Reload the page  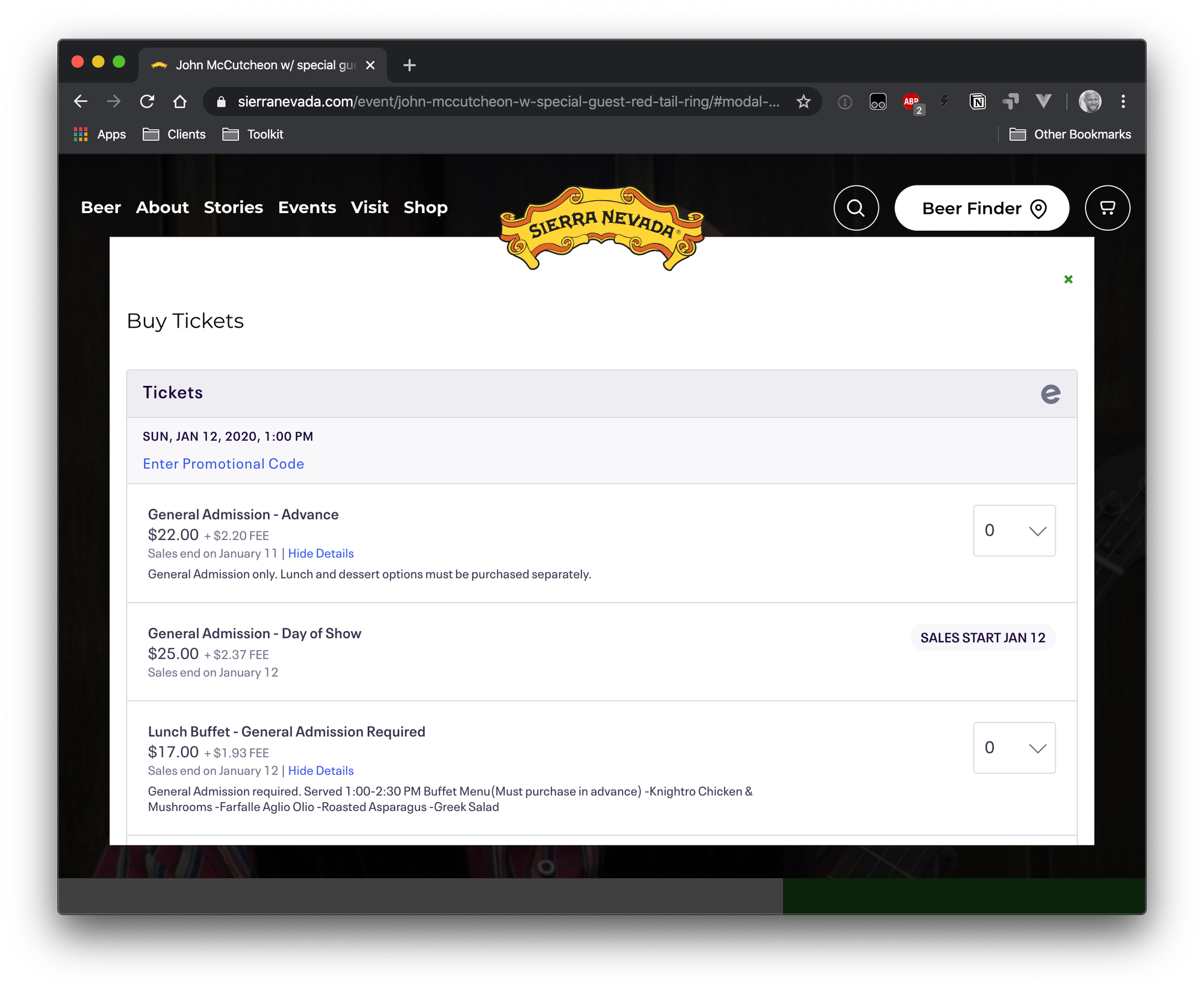(x=147, y=101)
